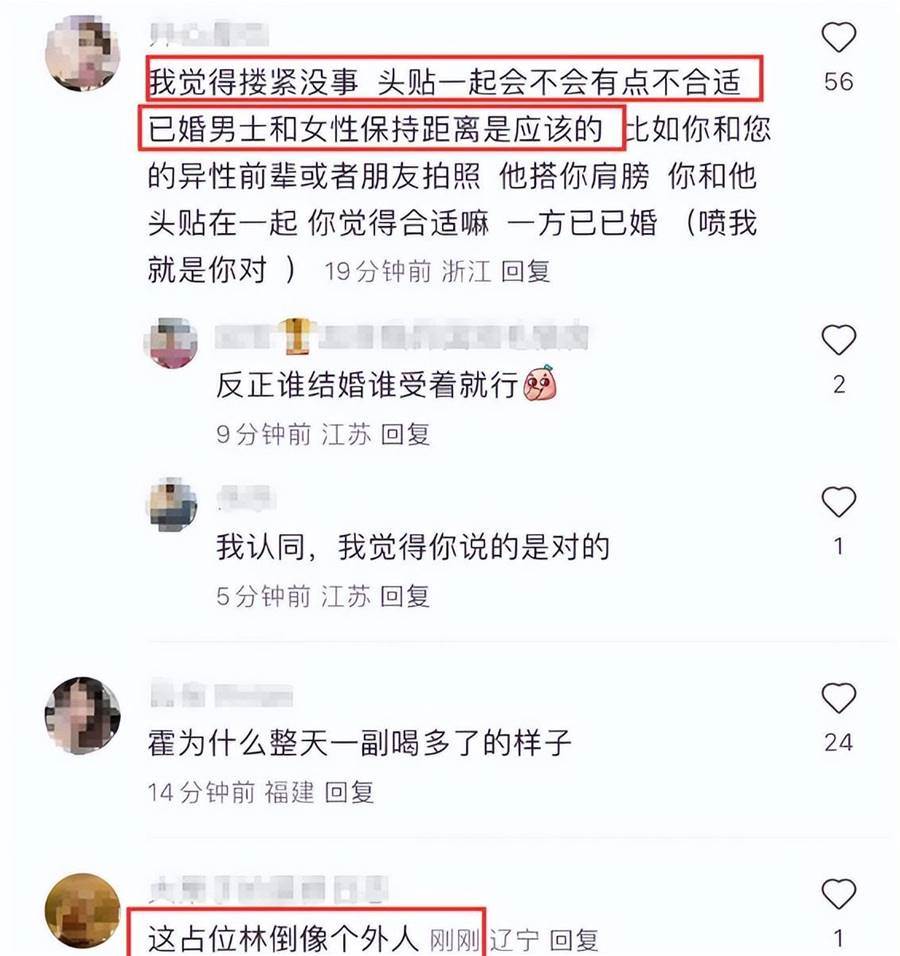
Task: Reply to the 福建 comment from 14分钟前
Action: click(349, 792)
